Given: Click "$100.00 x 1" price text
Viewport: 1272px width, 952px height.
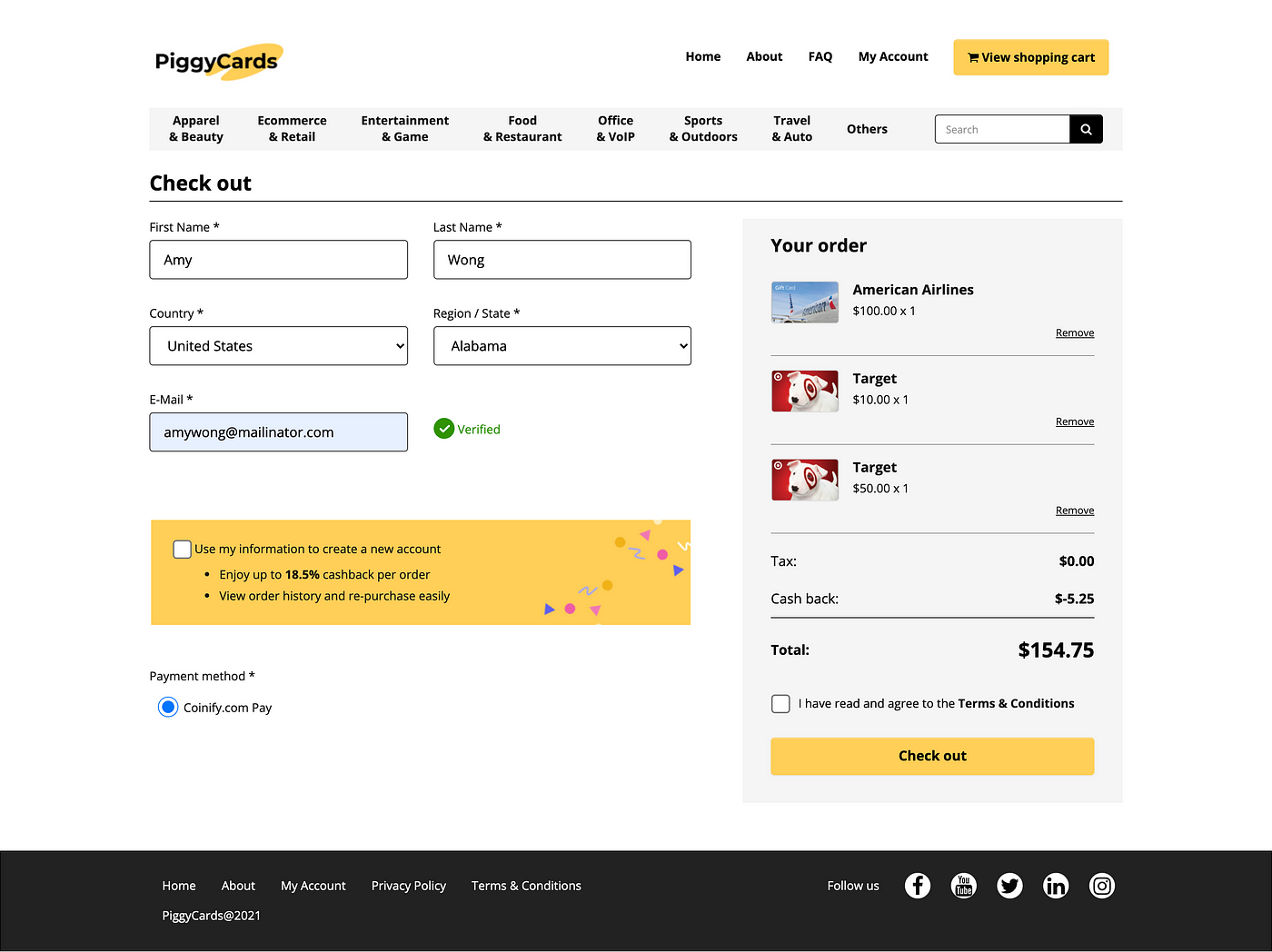Looking at the screenshot, I should tap(884, 311).
